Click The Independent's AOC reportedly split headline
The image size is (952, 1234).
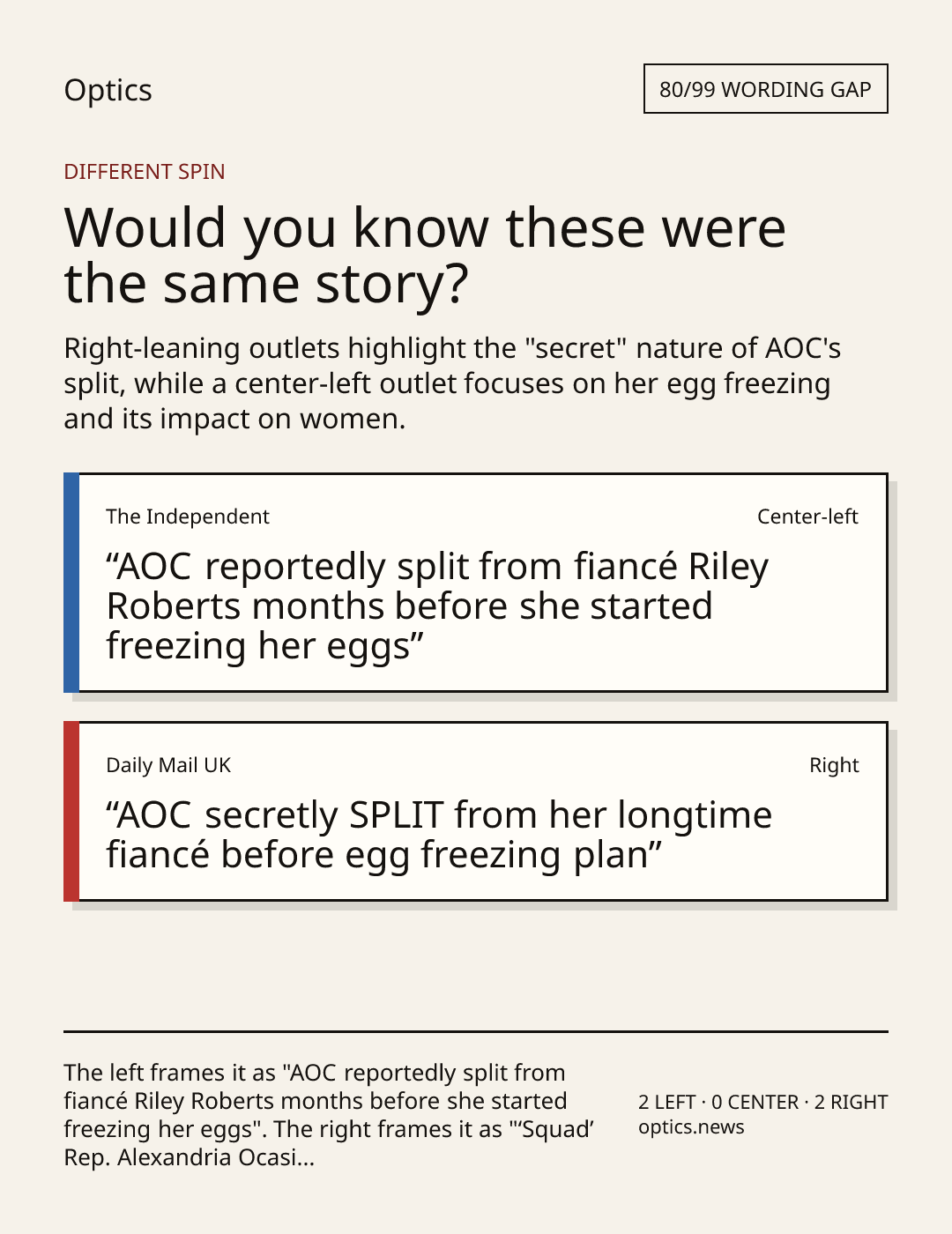pyautogui.click(x=437, y=606)
